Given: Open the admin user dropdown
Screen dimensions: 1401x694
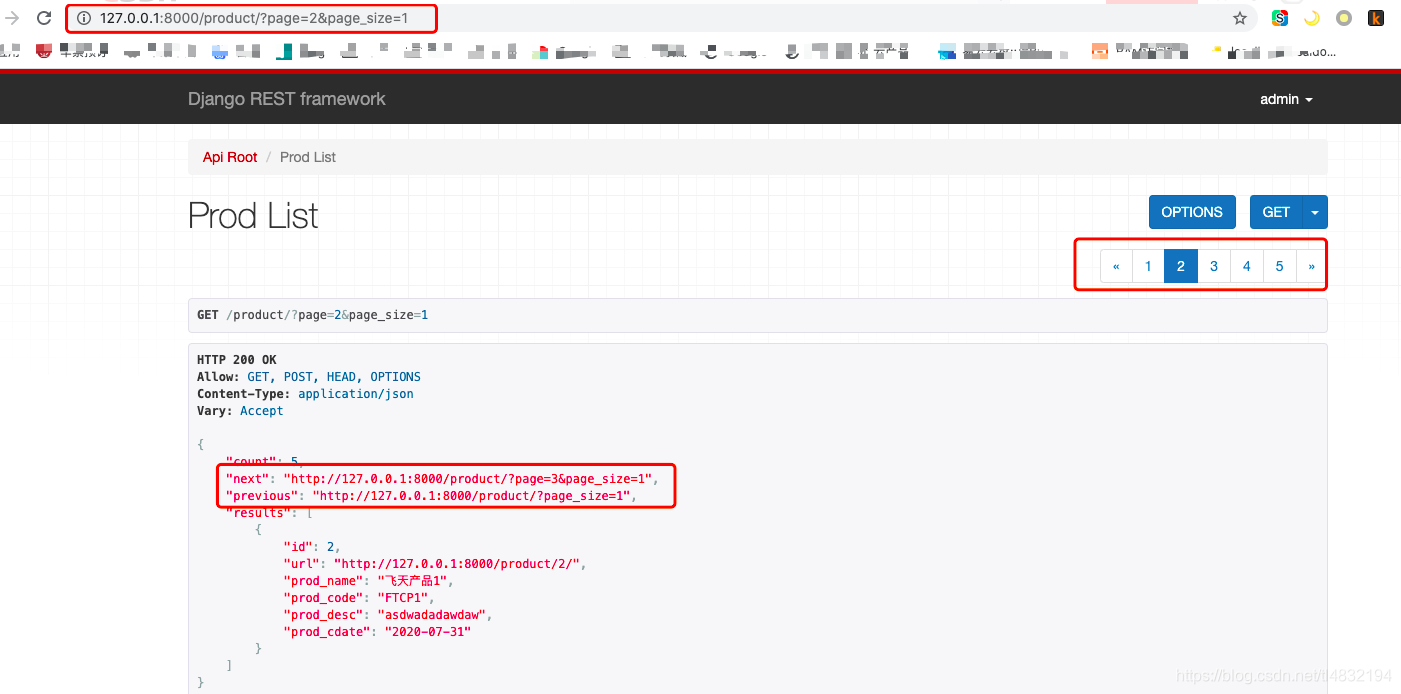Looking at the screenshot, I should pos(1286,99).
